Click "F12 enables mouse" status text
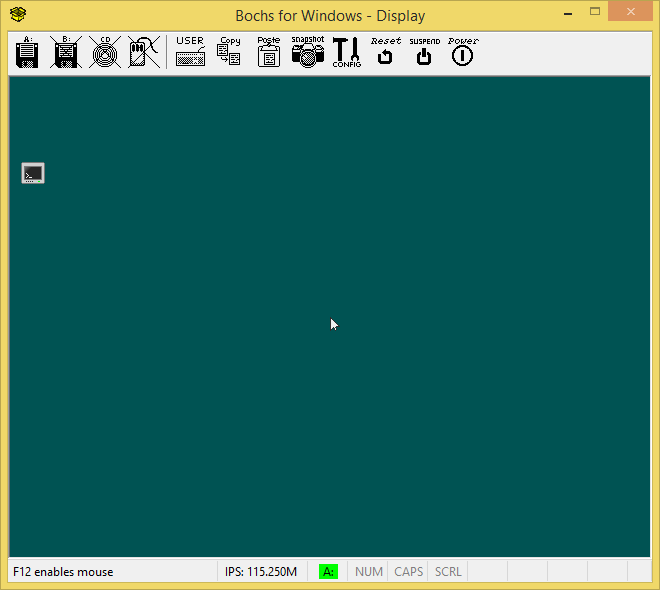662x592 pixels. pos(63,572)
